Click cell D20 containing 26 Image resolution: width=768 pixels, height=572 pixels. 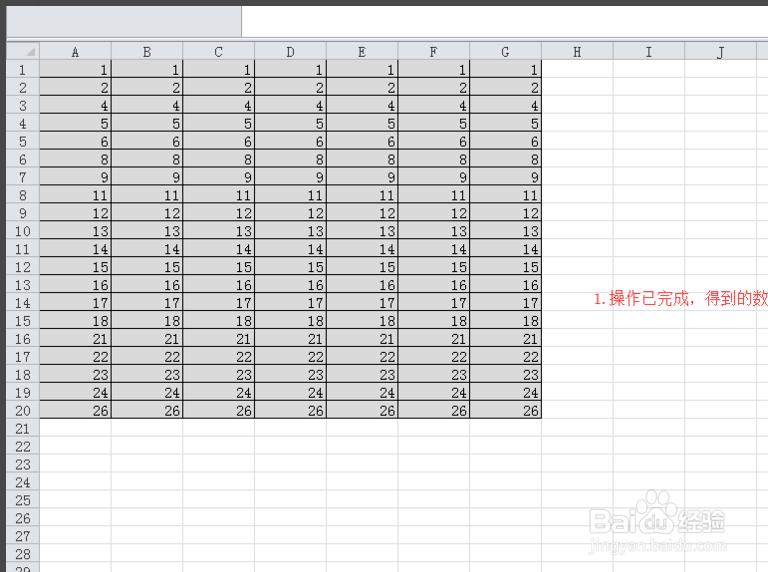point(290,410)
